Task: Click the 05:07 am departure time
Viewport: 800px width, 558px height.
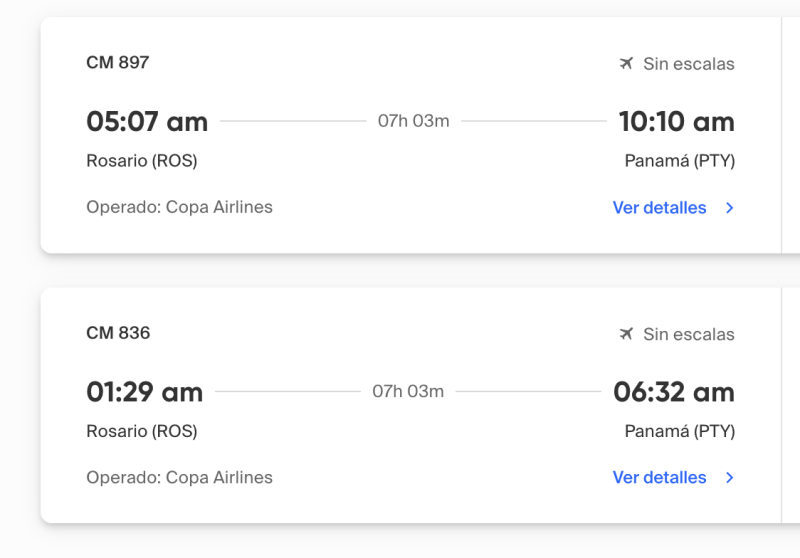Action: click(147, 122)
